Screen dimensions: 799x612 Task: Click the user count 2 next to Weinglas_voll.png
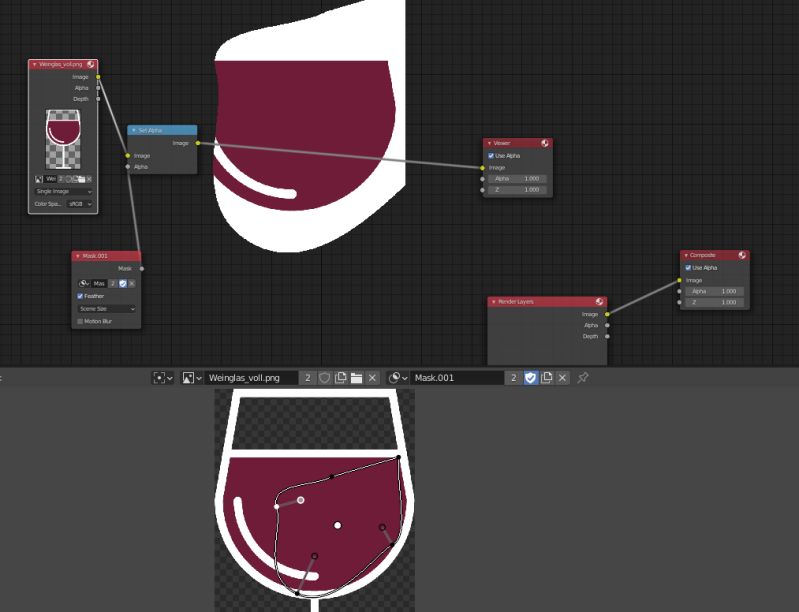click(x=308, y=378)
